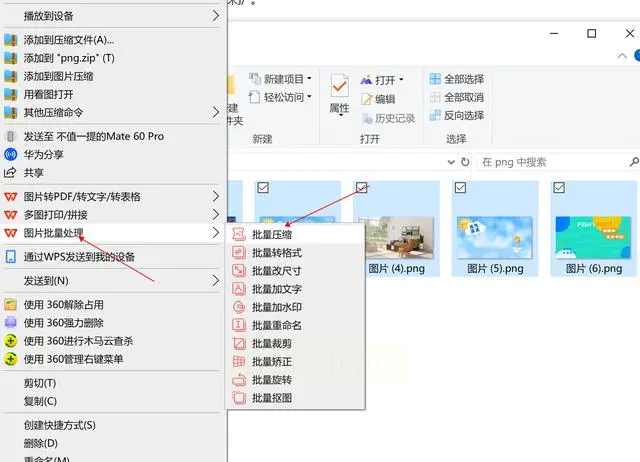Select the 图片 (4).png room thumbnail
This screenshot has width=640, height=462.
point(400,238)
